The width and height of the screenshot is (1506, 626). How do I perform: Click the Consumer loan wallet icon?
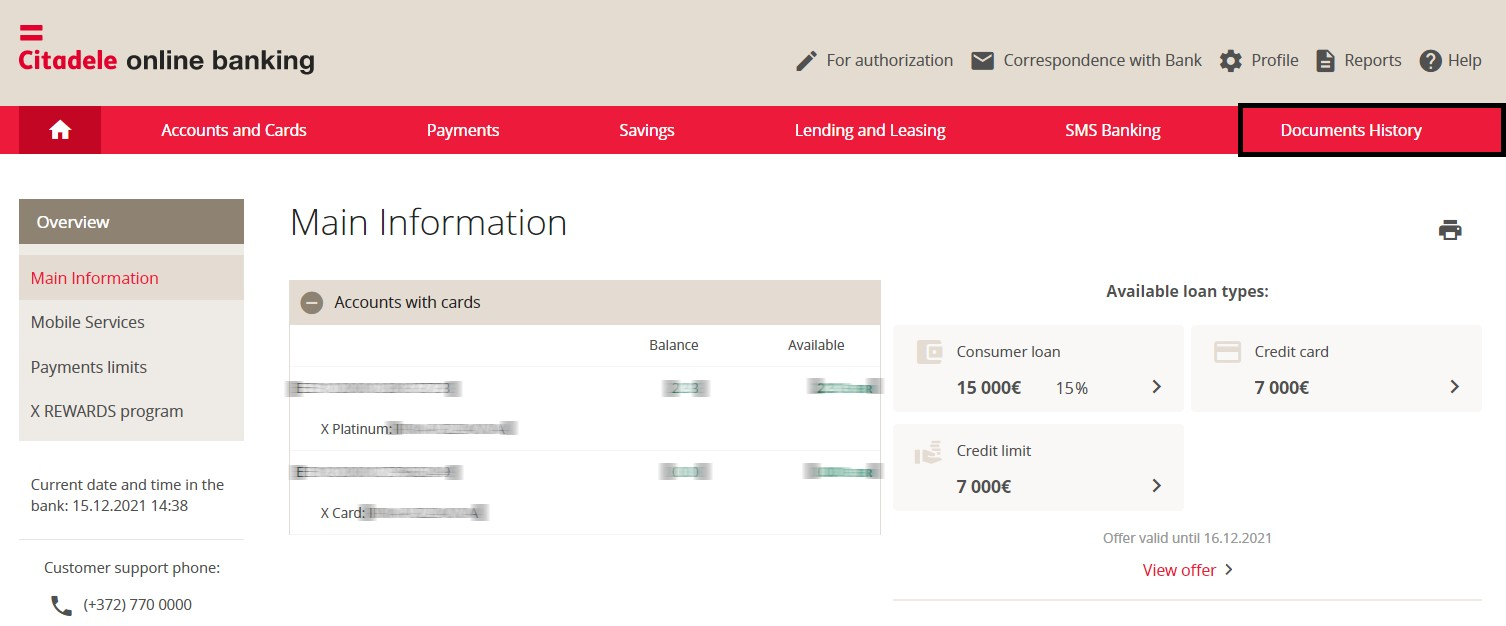929,352
